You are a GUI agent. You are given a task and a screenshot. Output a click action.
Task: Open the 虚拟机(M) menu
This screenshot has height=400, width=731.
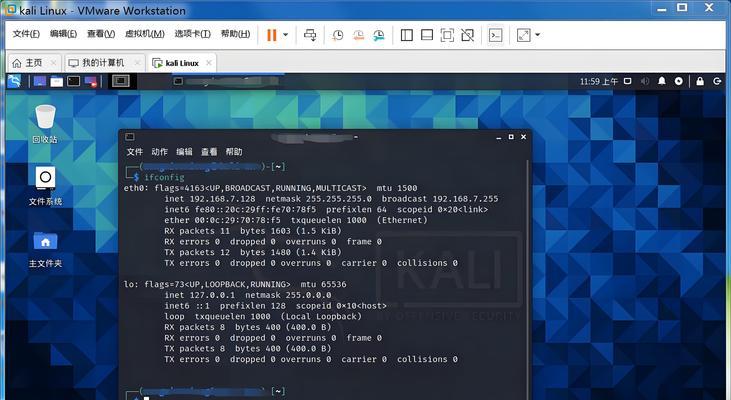[145, 34]
